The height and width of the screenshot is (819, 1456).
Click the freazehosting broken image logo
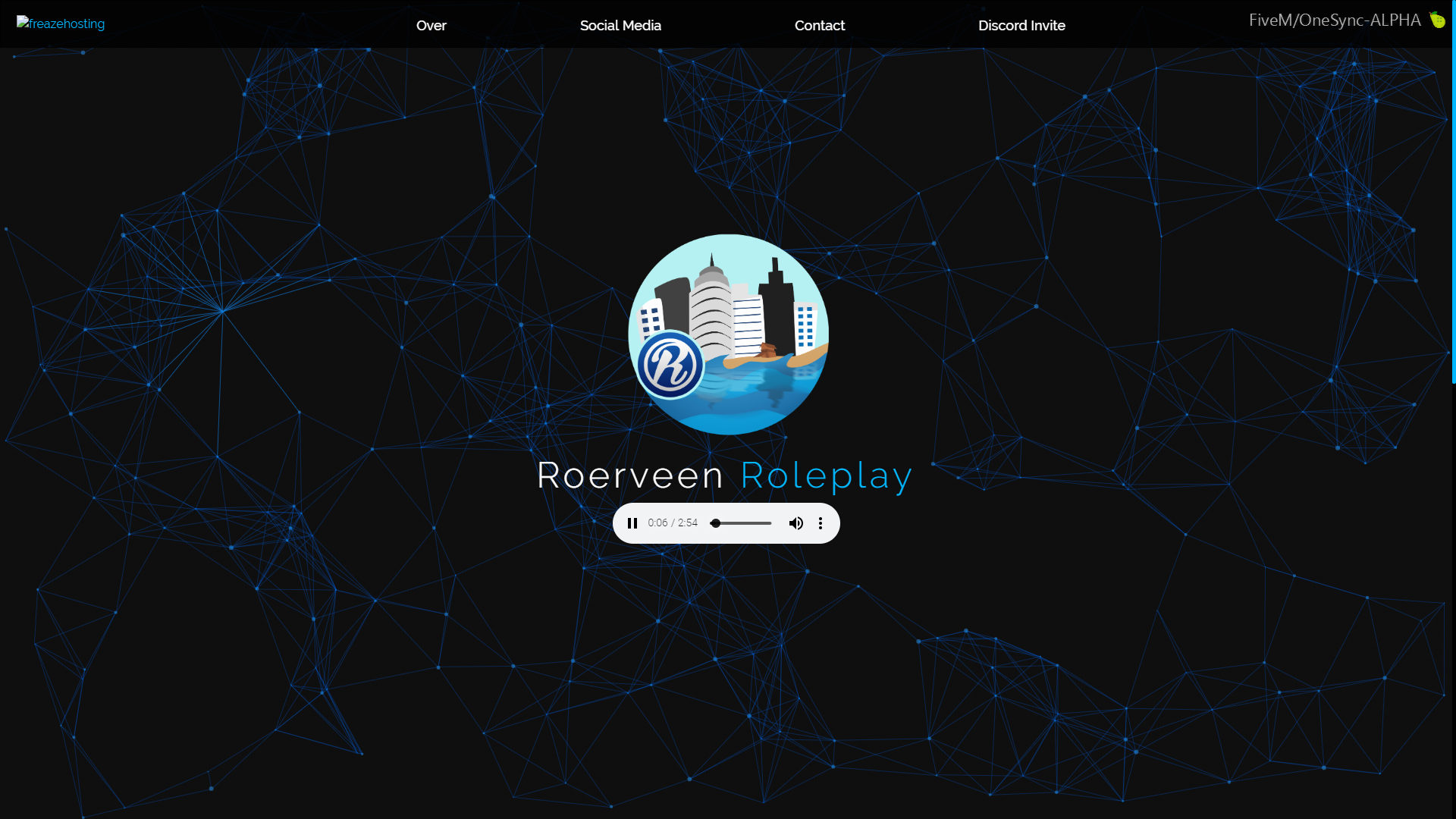tap(23, 23)
